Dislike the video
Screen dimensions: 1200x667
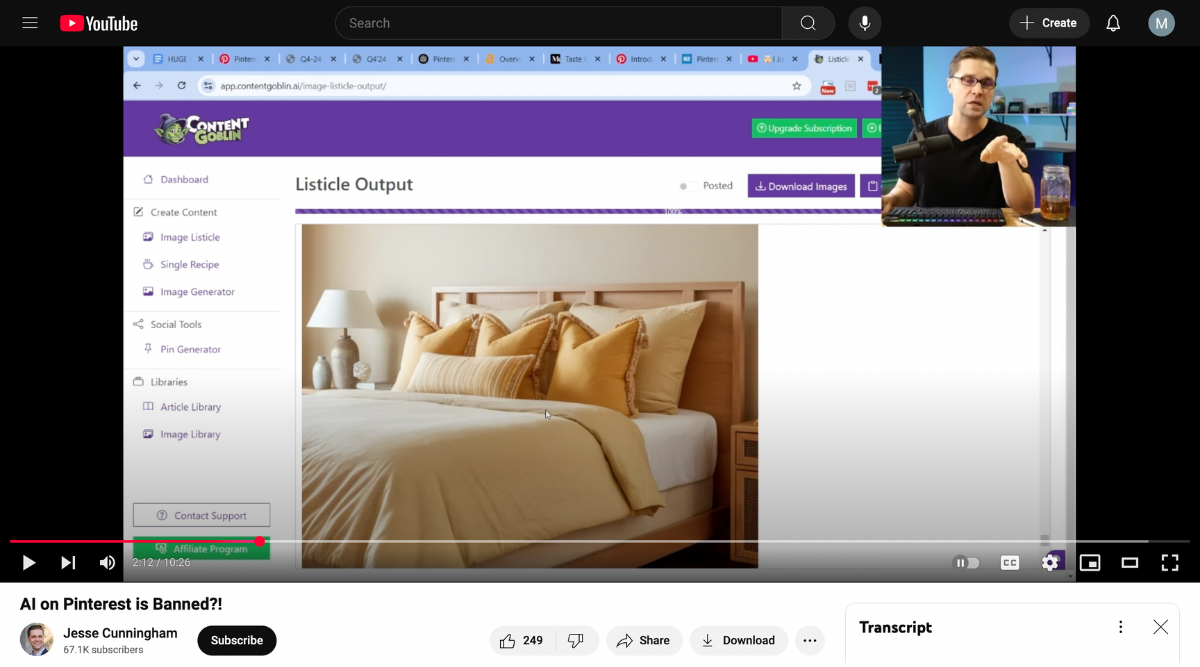coord(576,640)
